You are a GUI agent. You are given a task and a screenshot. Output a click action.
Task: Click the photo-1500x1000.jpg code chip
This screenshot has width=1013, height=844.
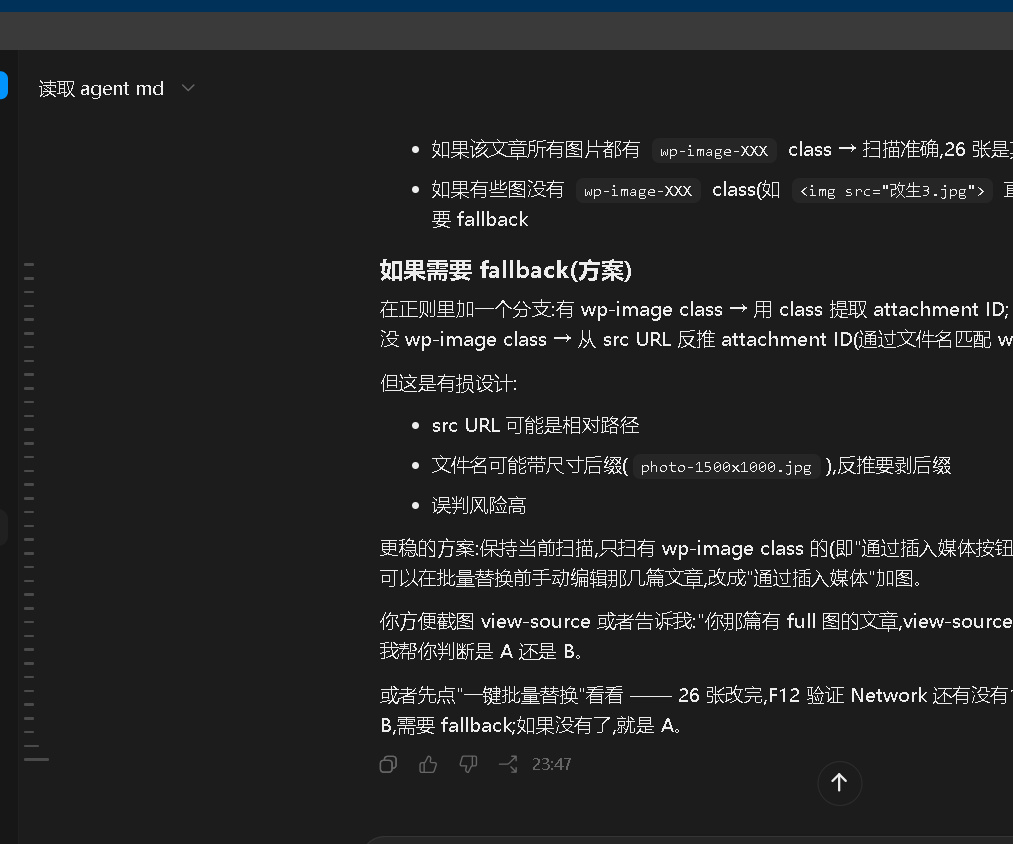click(726, 467)
